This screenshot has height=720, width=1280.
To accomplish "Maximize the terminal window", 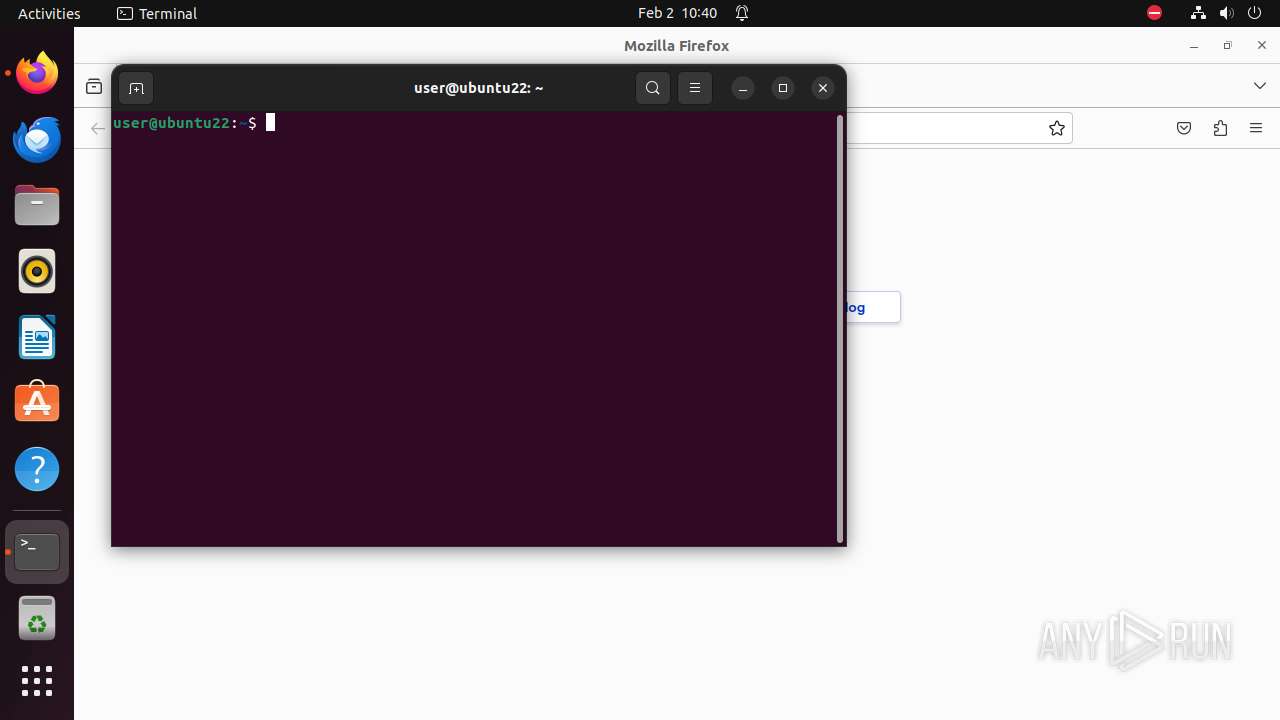I will coord(783,88).
